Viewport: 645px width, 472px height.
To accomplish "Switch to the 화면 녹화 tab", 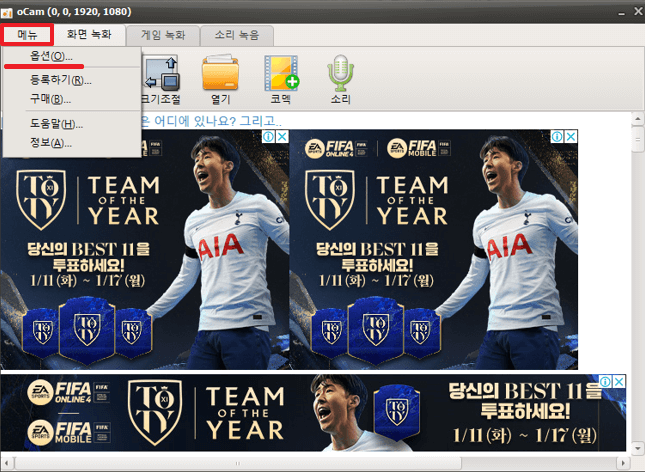I will click(x=89, y=35).
